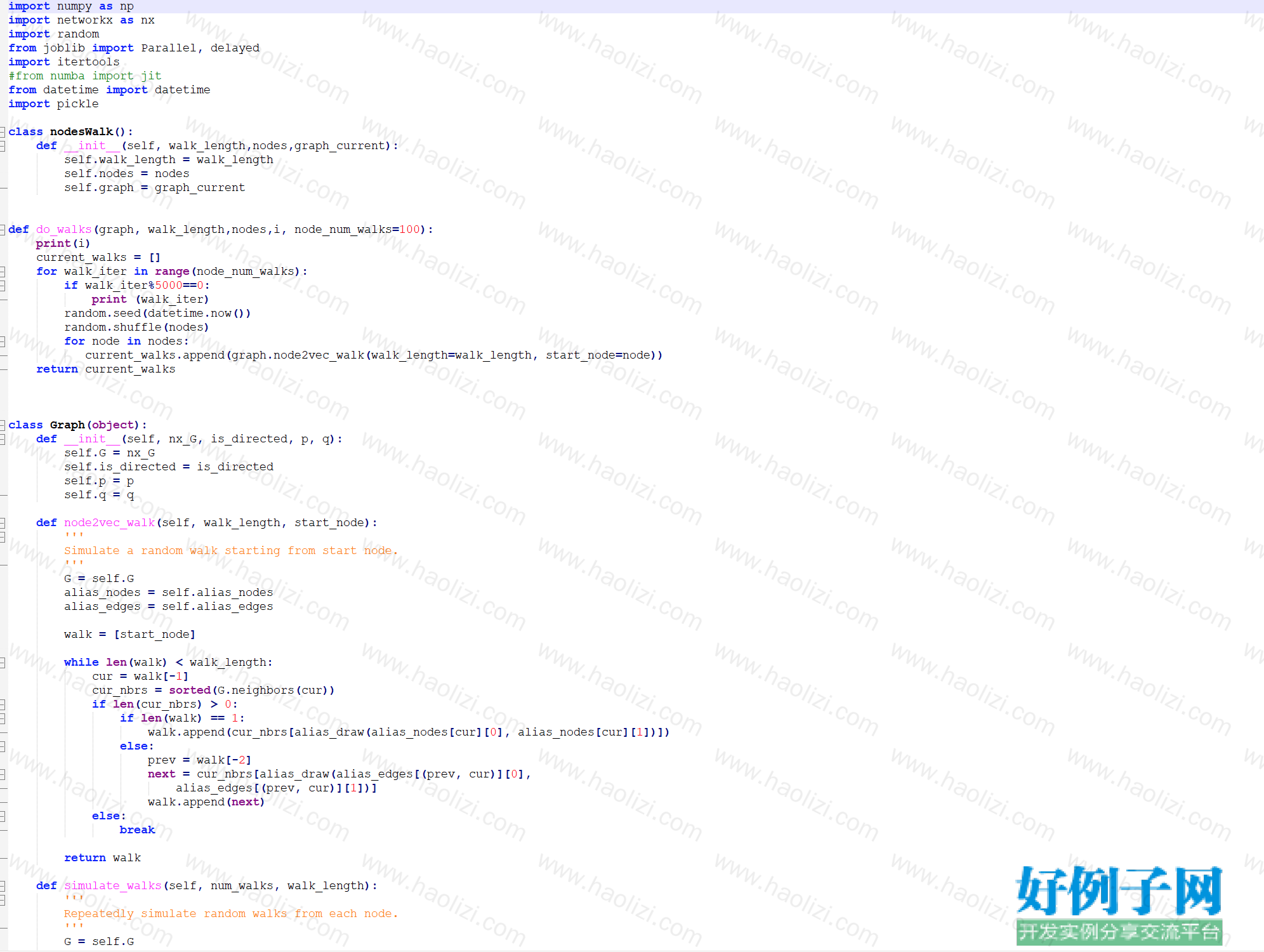Collapse the def node2vec_walk fold marker
This screenshot has width=1264, height=952.
point(3,523)
